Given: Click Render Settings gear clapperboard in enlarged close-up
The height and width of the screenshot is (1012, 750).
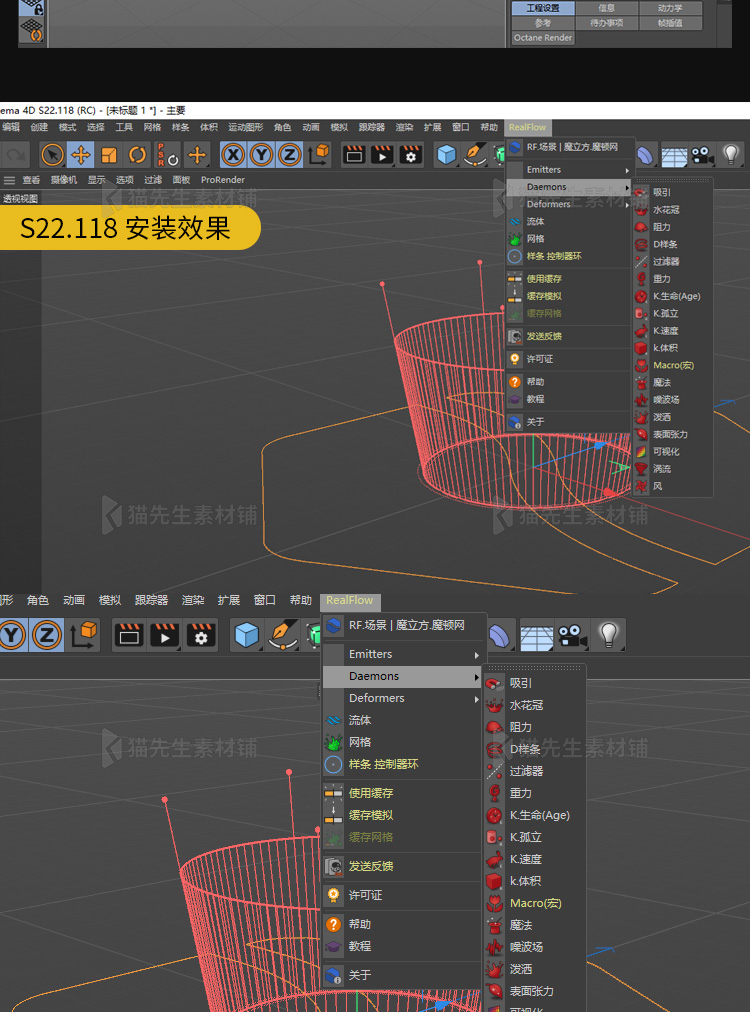Looking at the screenshot, I should point(201,635).
